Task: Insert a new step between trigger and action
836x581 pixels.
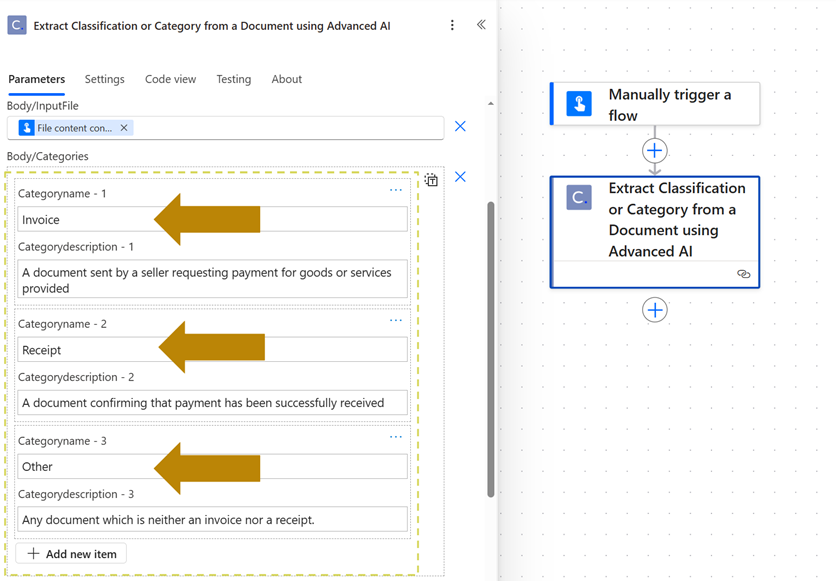Action: pyautogui.click(x=654, y=150)
